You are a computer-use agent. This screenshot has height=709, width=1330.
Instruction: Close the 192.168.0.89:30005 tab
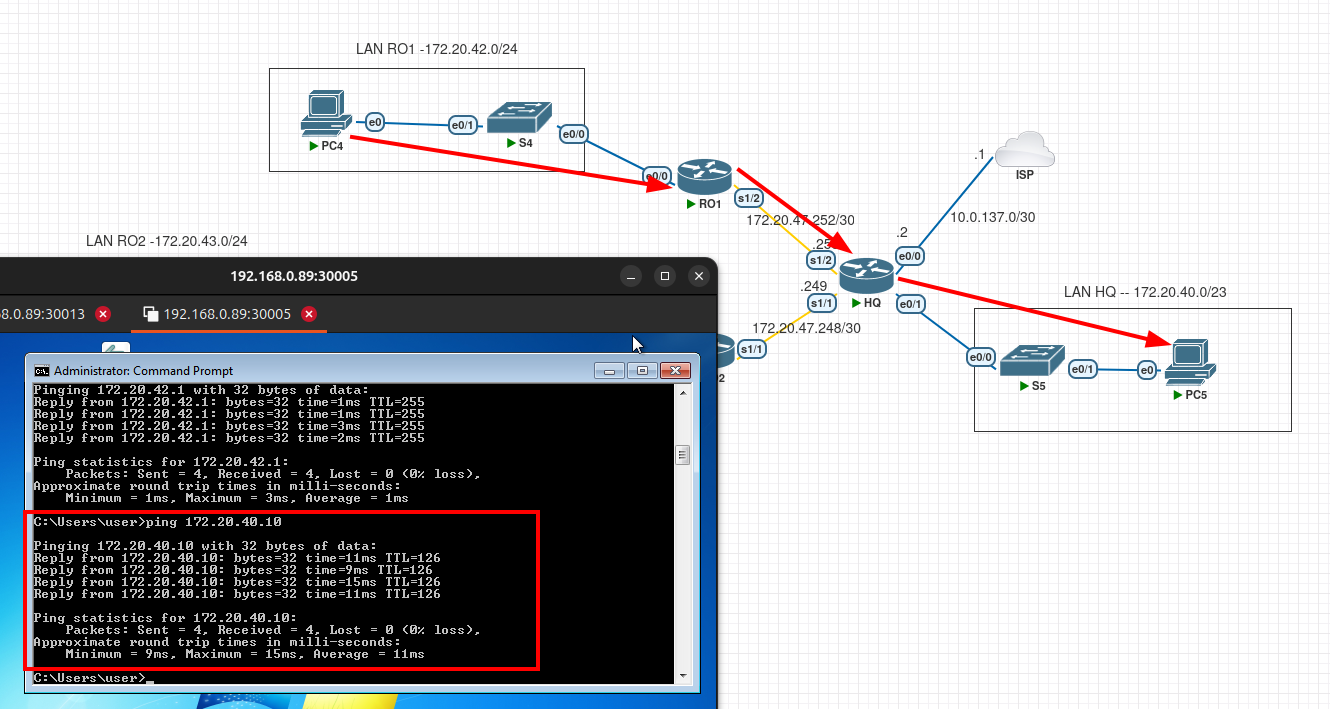point(309,314)
